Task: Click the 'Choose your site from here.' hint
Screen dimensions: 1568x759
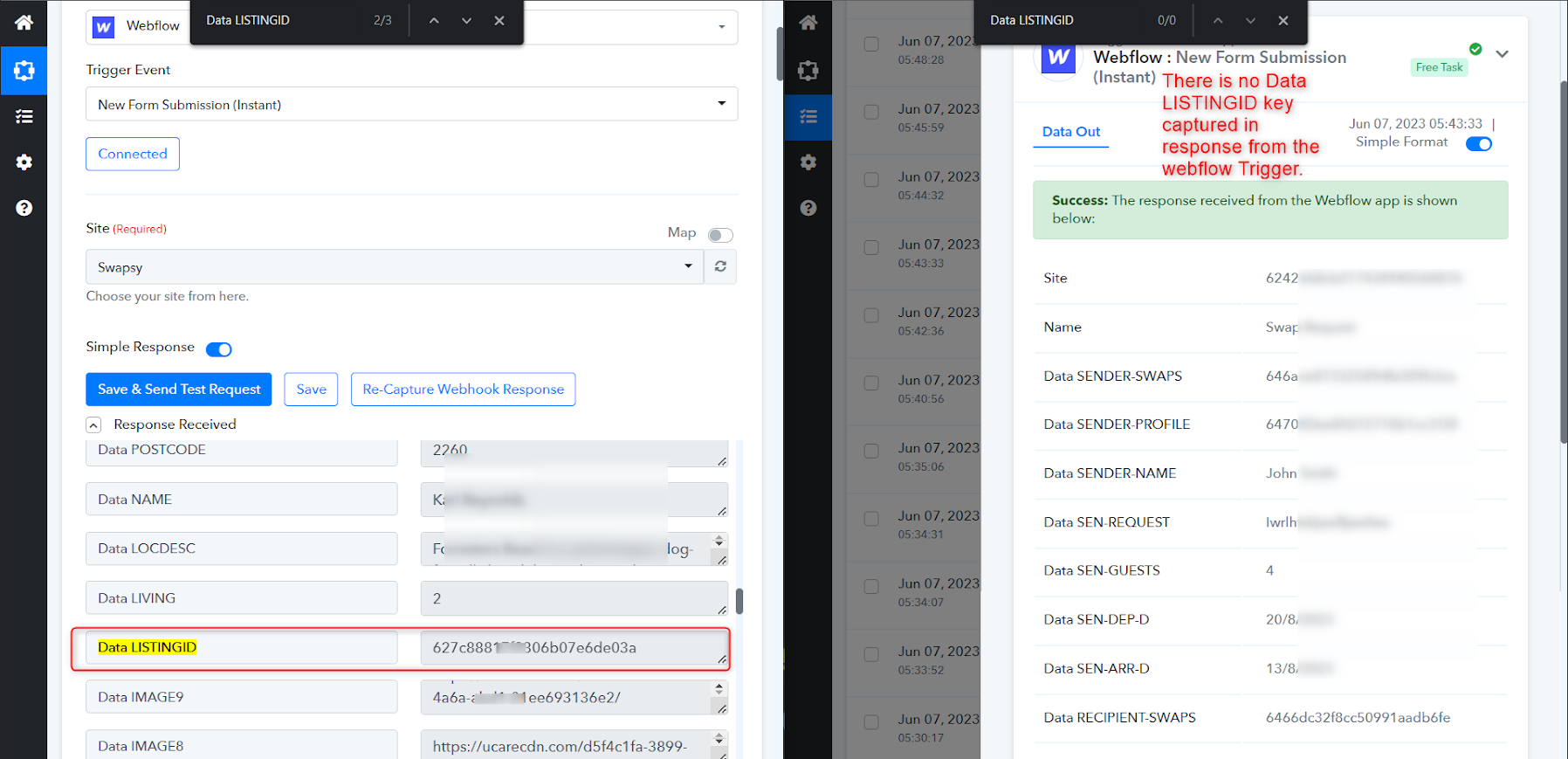Action: 168,296
